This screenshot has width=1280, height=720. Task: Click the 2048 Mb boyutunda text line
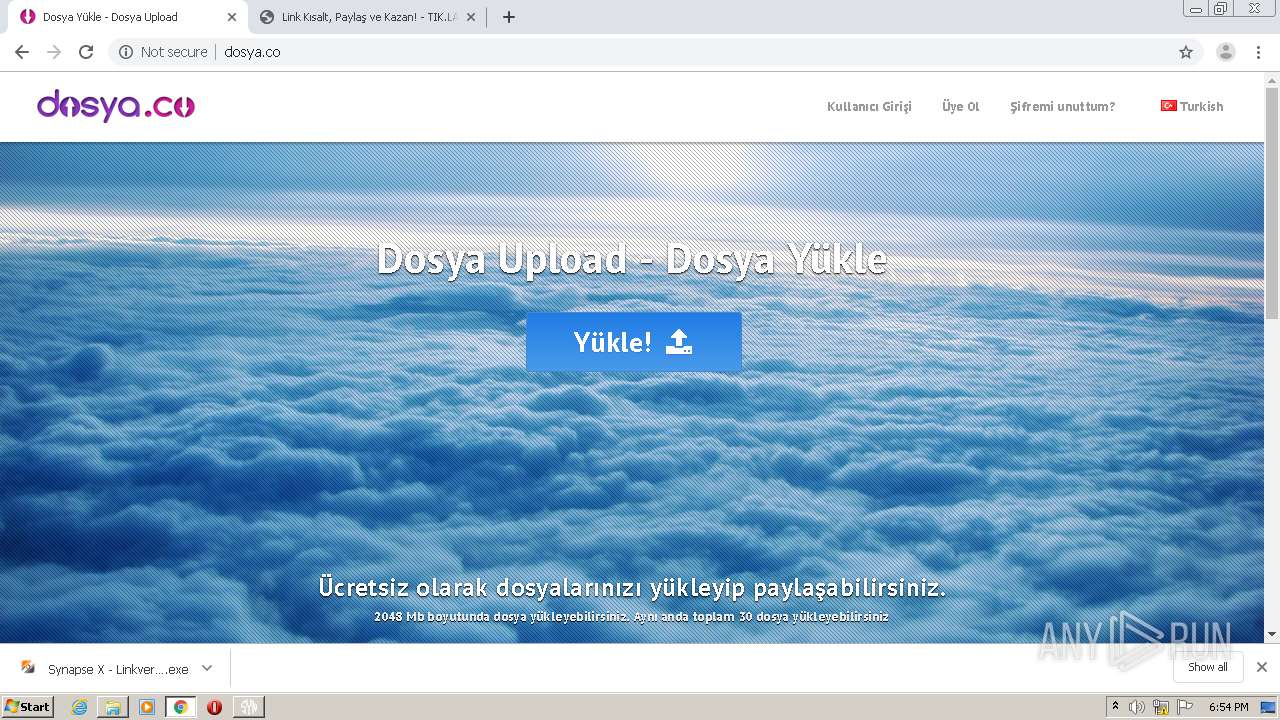pyautogui.click(x=631, y=616)
